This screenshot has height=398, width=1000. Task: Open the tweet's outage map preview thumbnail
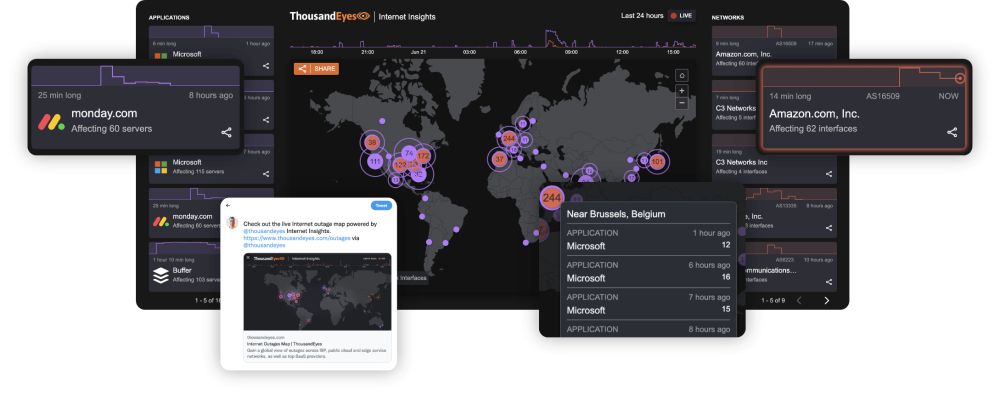[x=318, y=291]
